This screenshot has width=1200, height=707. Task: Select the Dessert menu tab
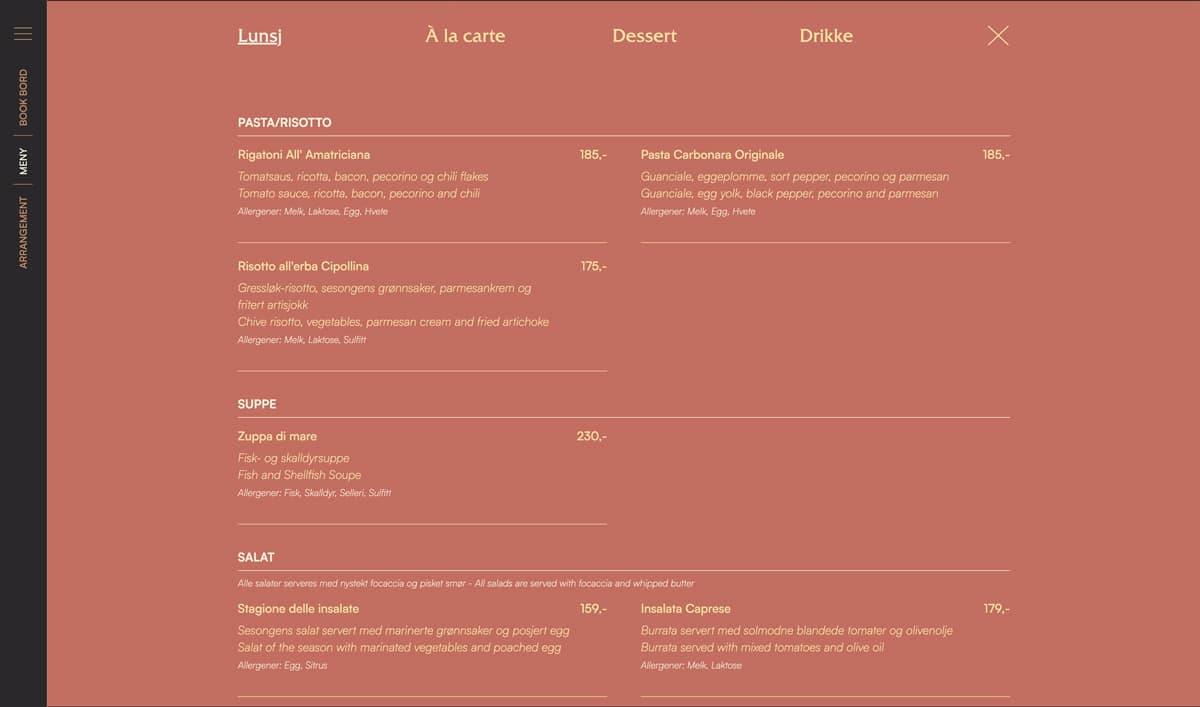644,36
